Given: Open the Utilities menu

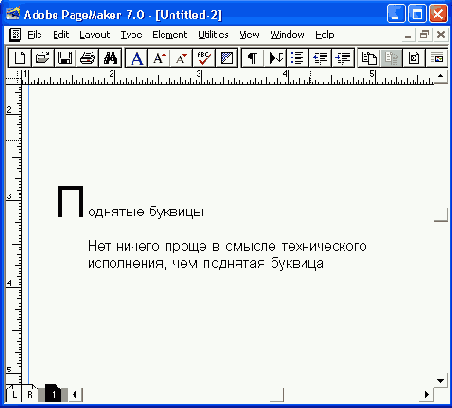Looking at the screenshot, I should tap(213, 35).
